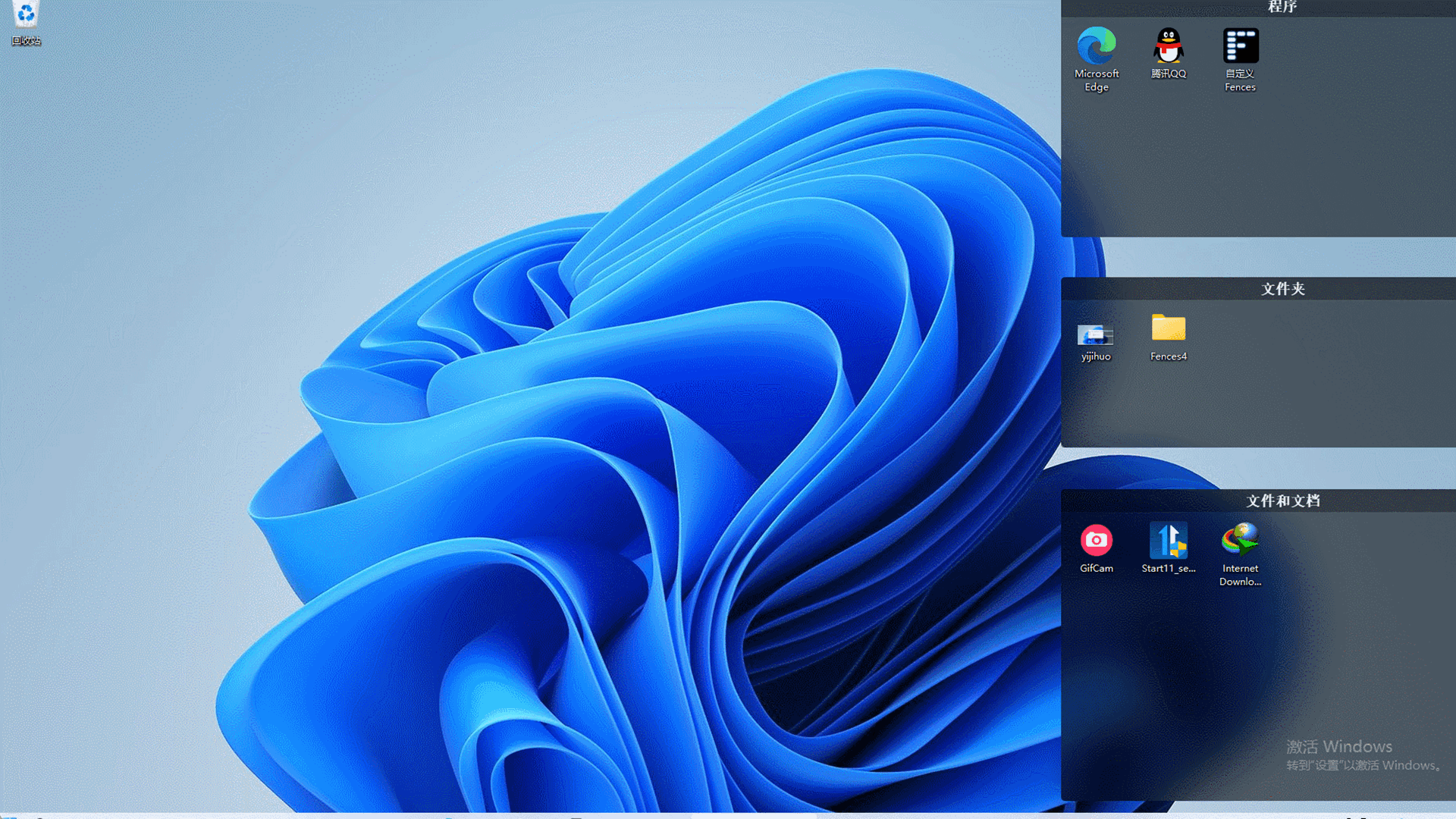Click the 回收站 label text
1456x819 pixels.
pyautogui.click(x=26, y=41)
